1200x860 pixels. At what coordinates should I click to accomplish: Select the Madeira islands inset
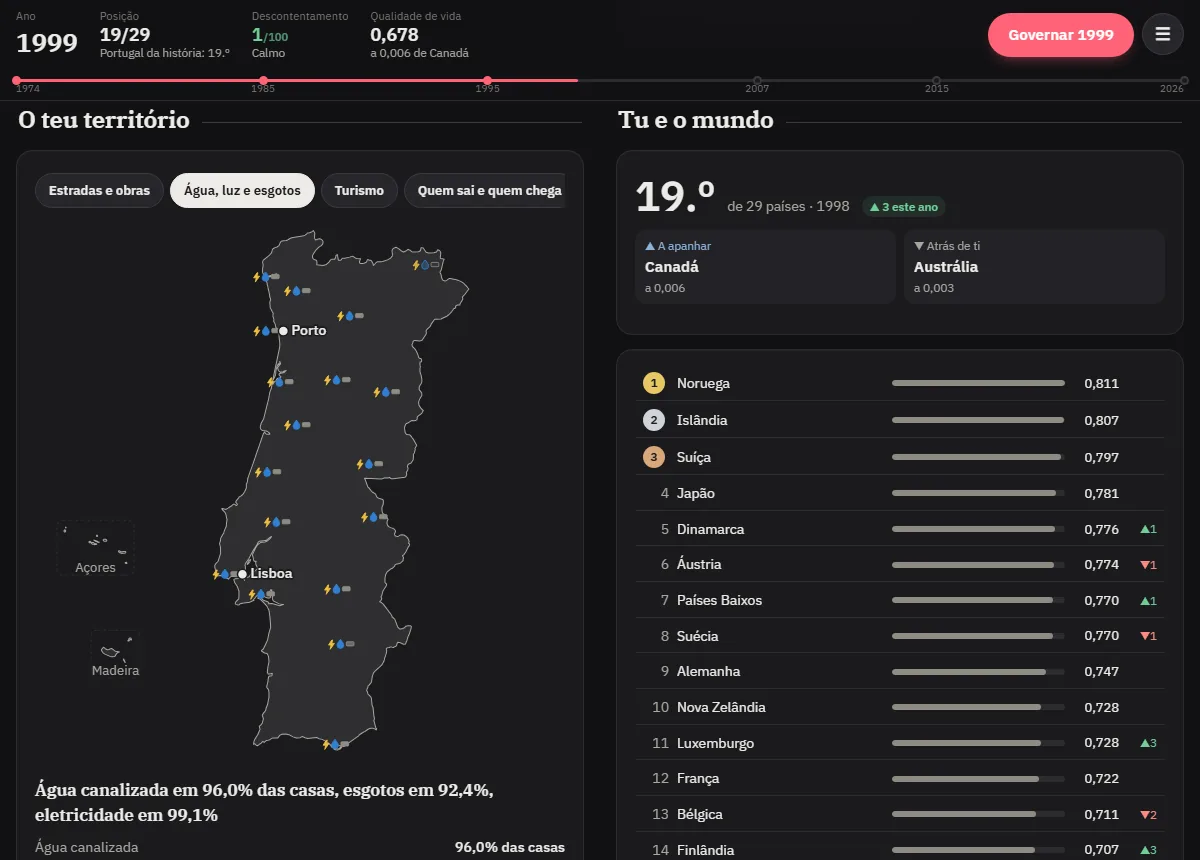click(x=115, y=654)
